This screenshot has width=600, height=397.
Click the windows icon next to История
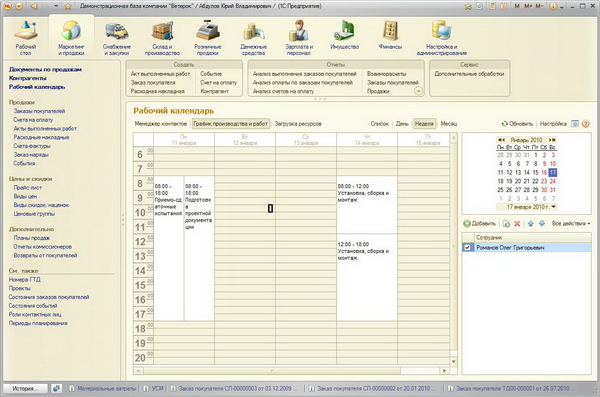[56, 388]
